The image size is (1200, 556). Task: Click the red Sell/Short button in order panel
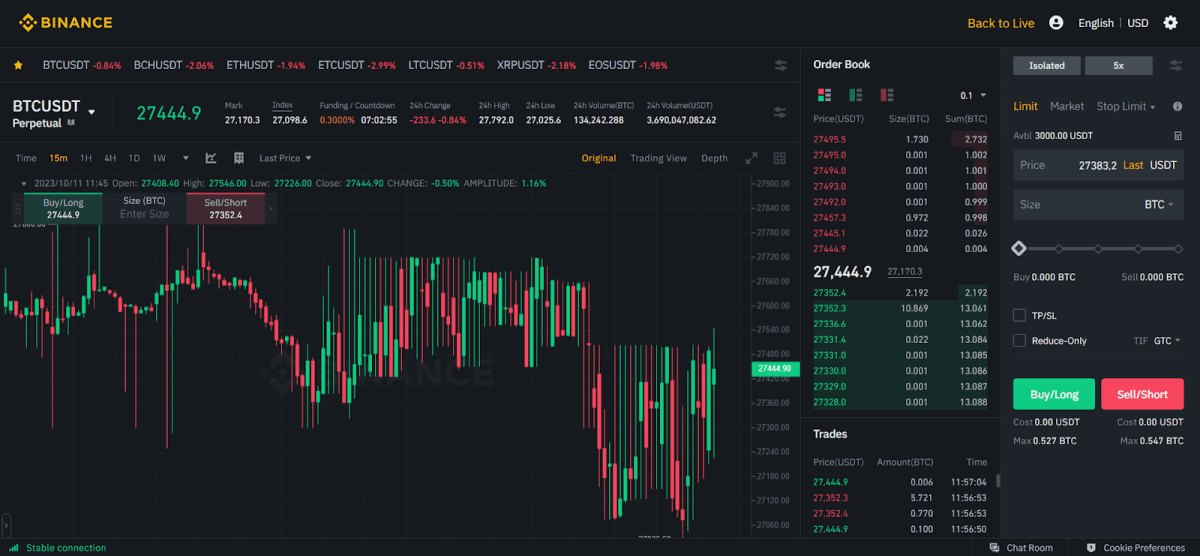(x=1142, y=394)
